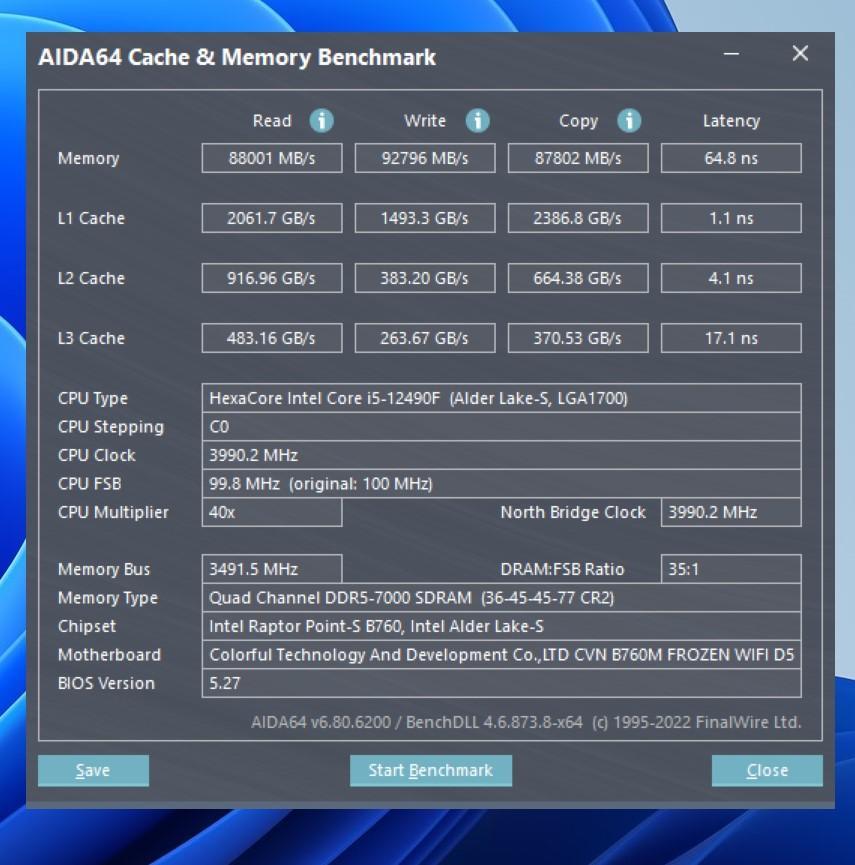Click the Copy column header text
The image size is (855, 865).
point(578,121)
